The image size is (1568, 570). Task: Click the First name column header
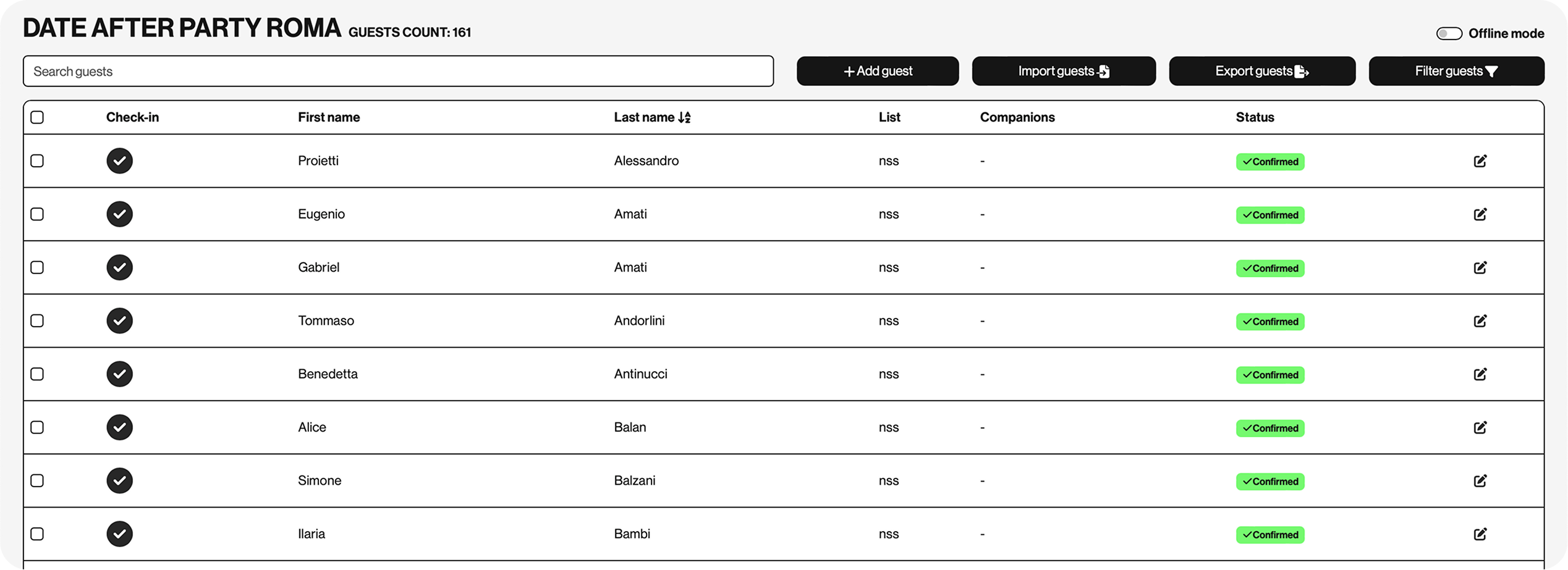tap(329, 117)
